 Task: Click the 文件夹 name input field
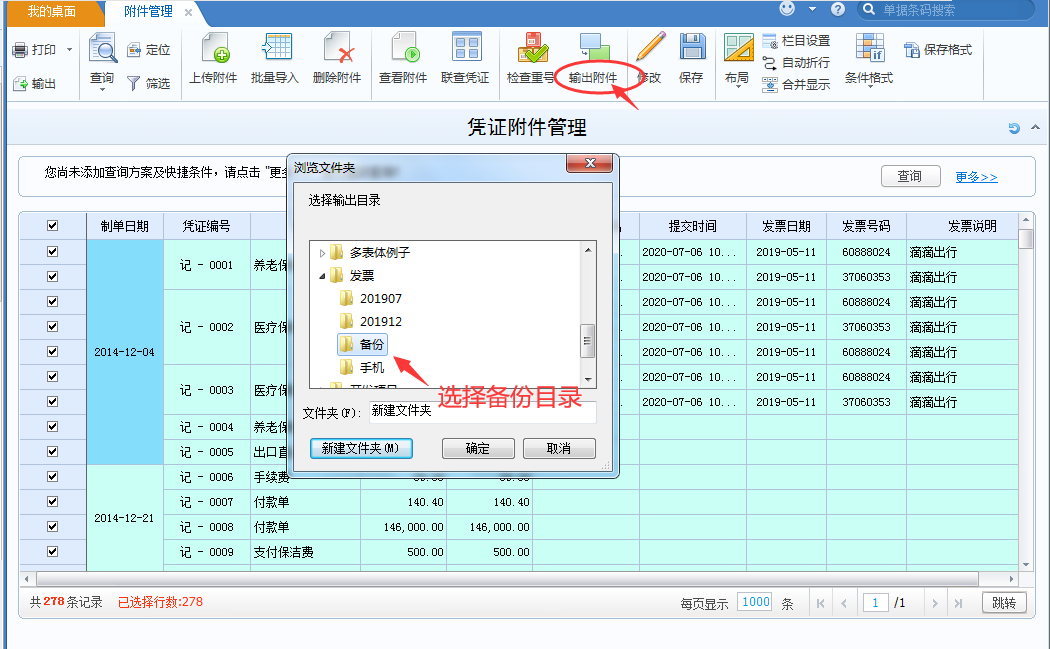pyautogui.click(x=481, y=411)
